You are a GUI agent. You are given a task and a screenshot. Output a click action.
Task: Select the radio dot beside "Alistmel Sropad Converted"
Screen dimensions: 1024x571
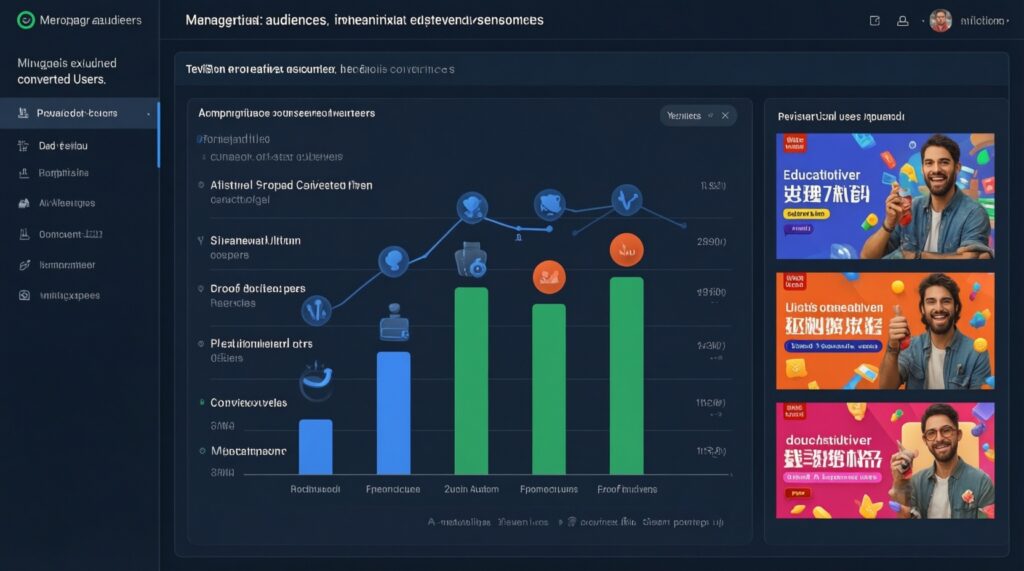(201, 186)
